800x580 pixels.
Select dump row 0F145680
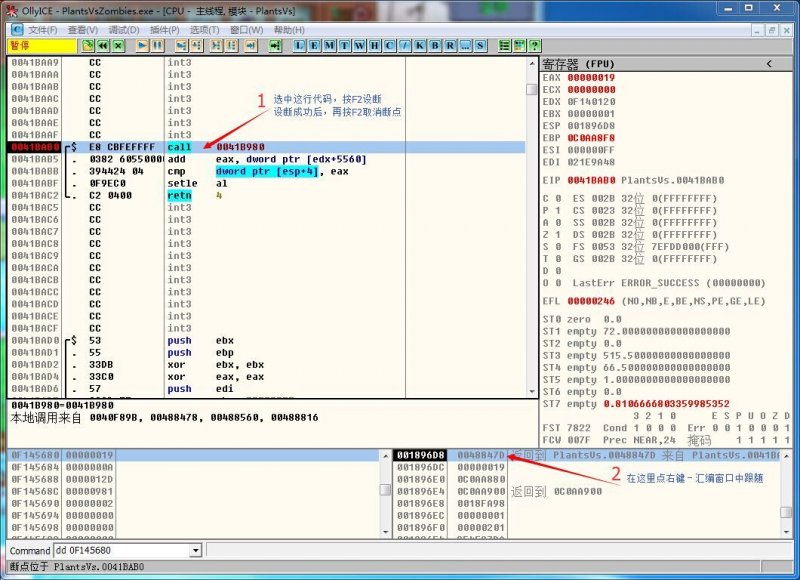coord(194,455)
